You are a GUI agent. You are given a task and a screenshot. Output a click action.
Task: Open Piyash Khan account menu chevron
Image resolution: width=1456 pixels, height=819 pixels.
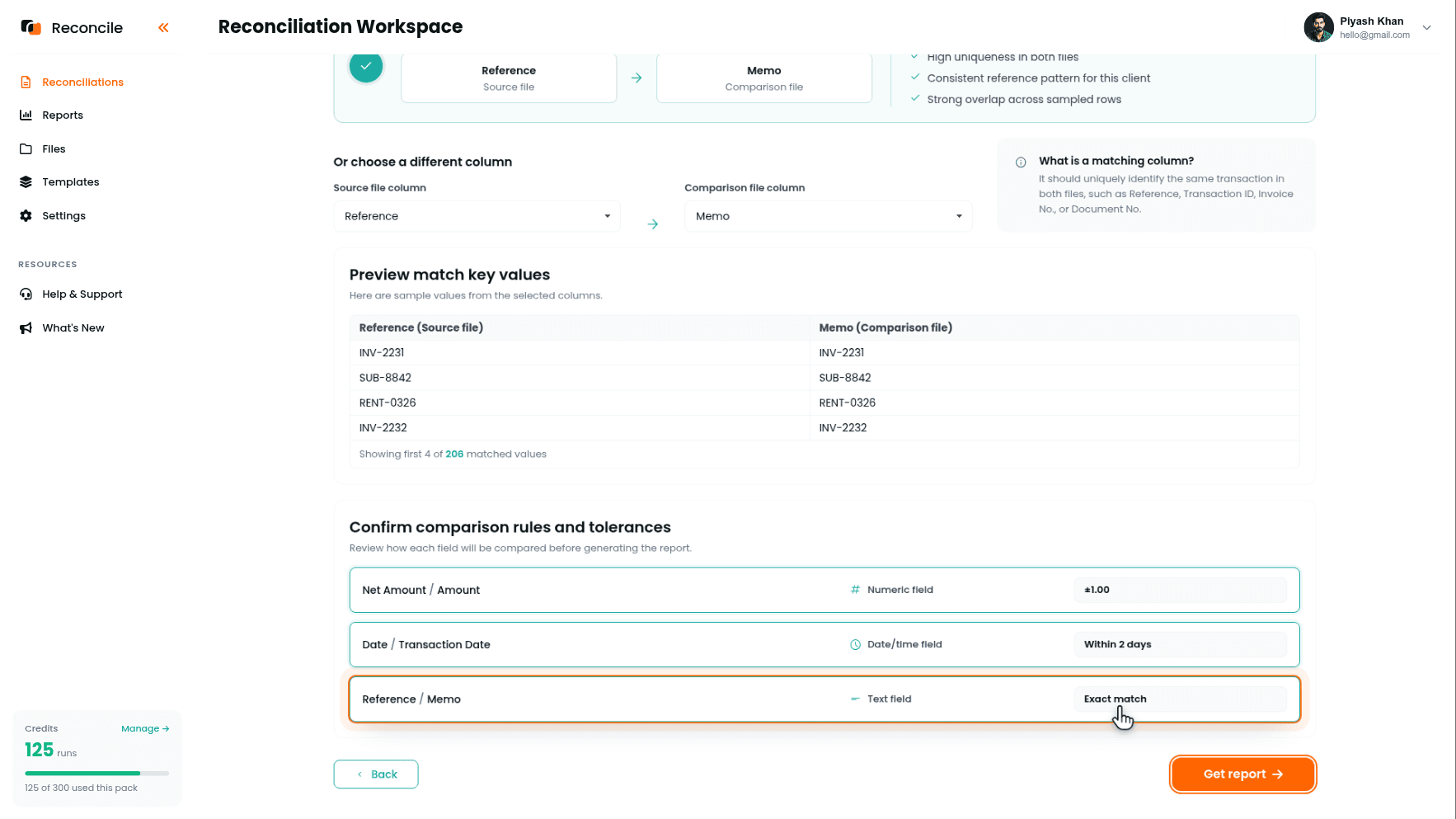coord(1426,27)
